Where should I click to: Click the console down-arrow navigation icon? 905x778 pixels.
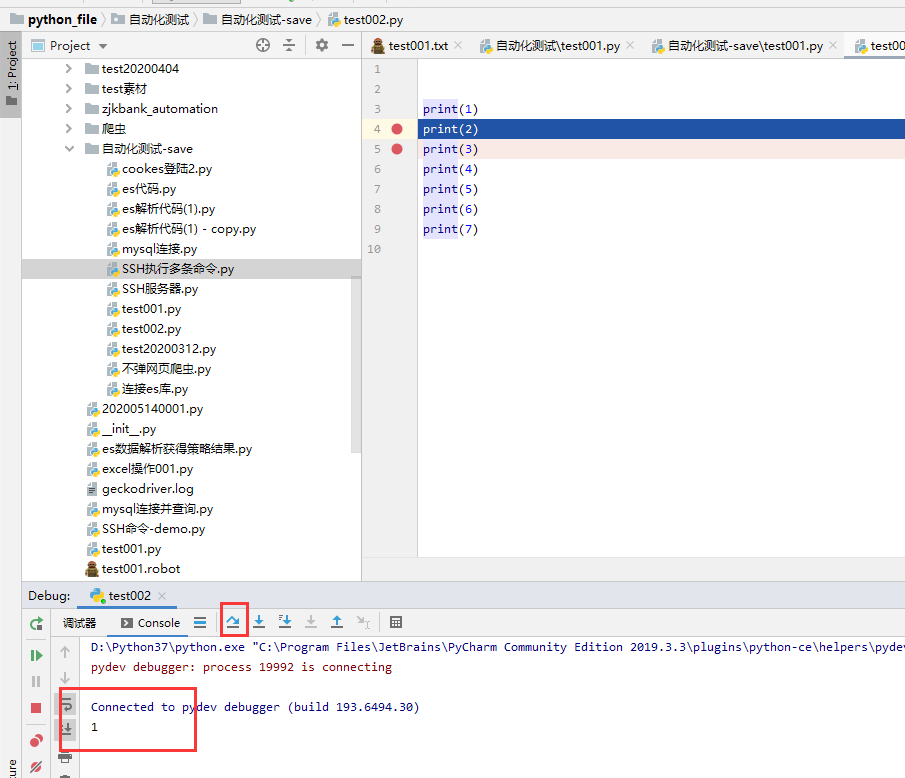pos(65,678)
